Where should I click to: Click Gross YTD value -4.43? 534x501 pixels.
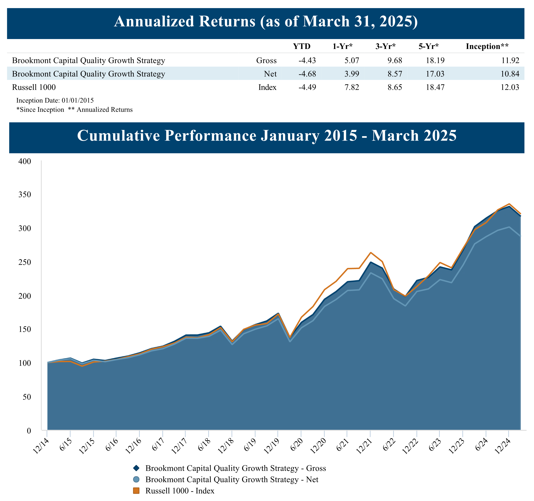pos(307,60)
